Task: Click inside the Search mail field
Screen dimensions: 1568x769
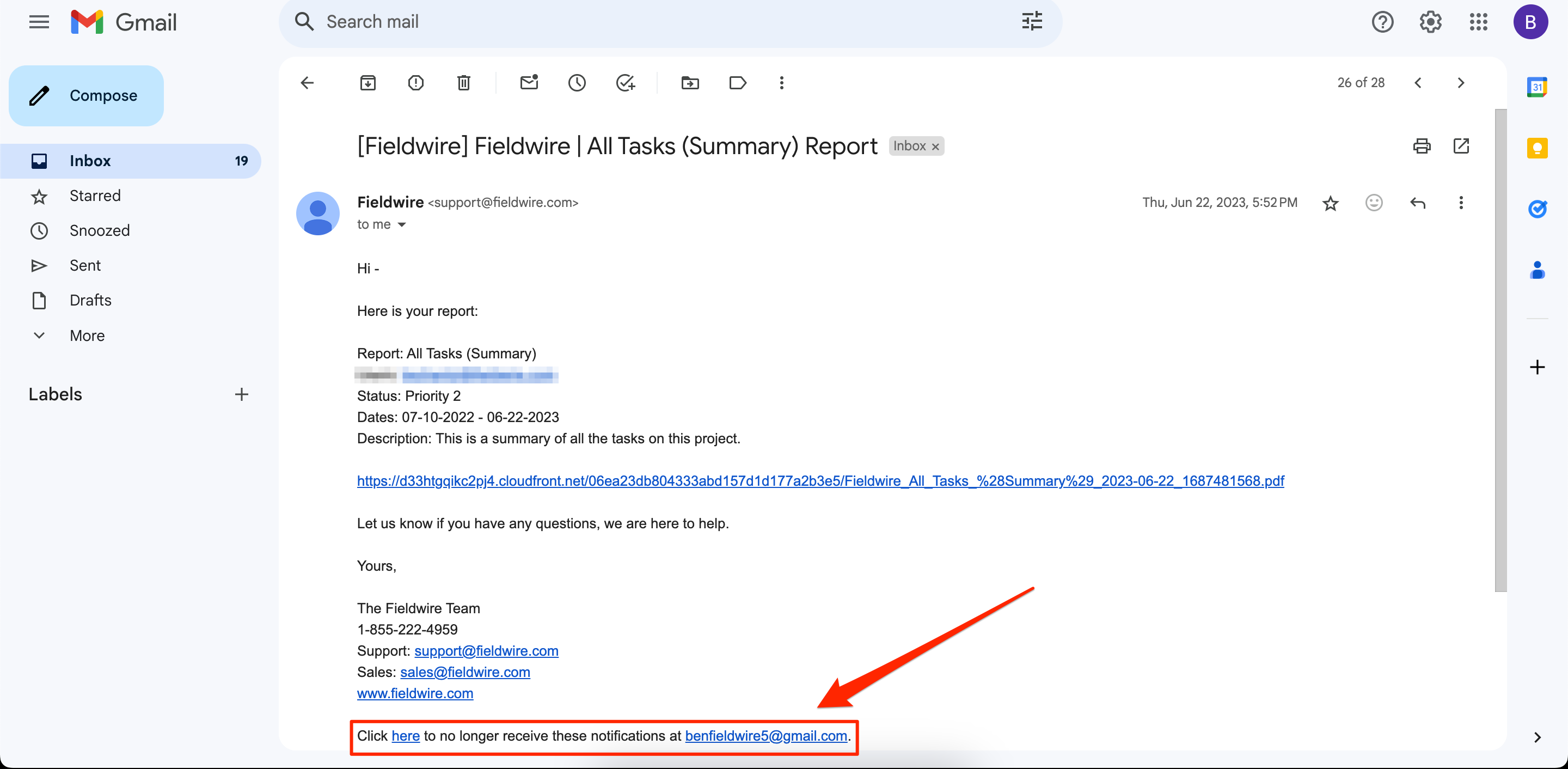Action: 609,22
